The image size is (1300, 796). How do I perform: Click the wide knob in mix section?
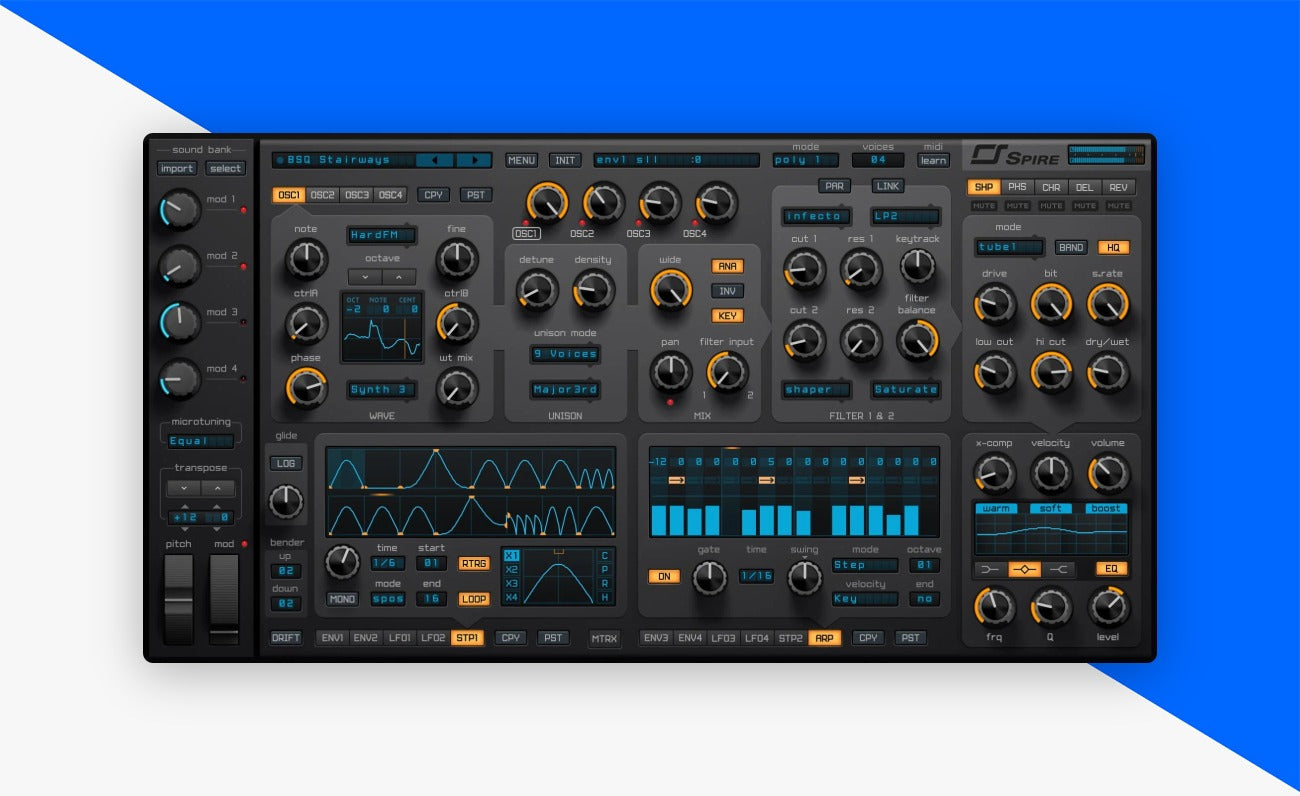[671, 290]
